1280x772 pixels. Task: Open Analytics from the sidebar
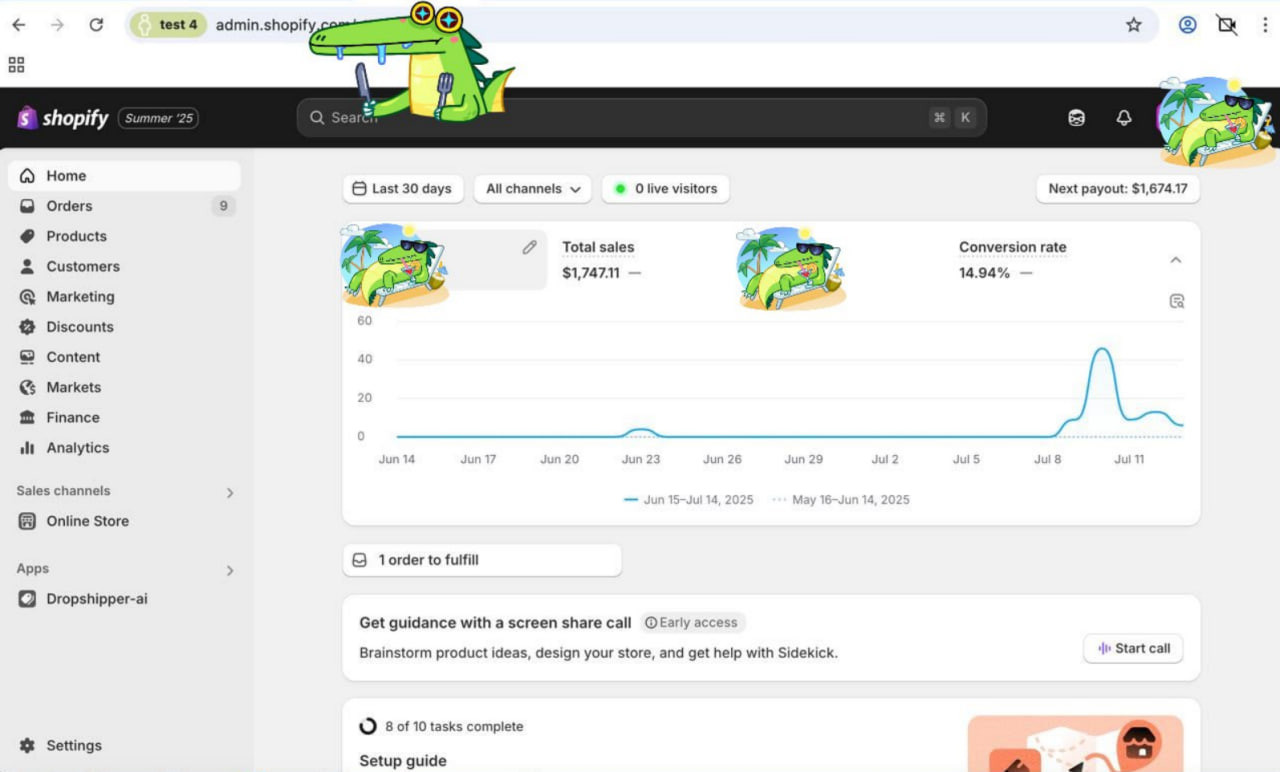(77, 448)
